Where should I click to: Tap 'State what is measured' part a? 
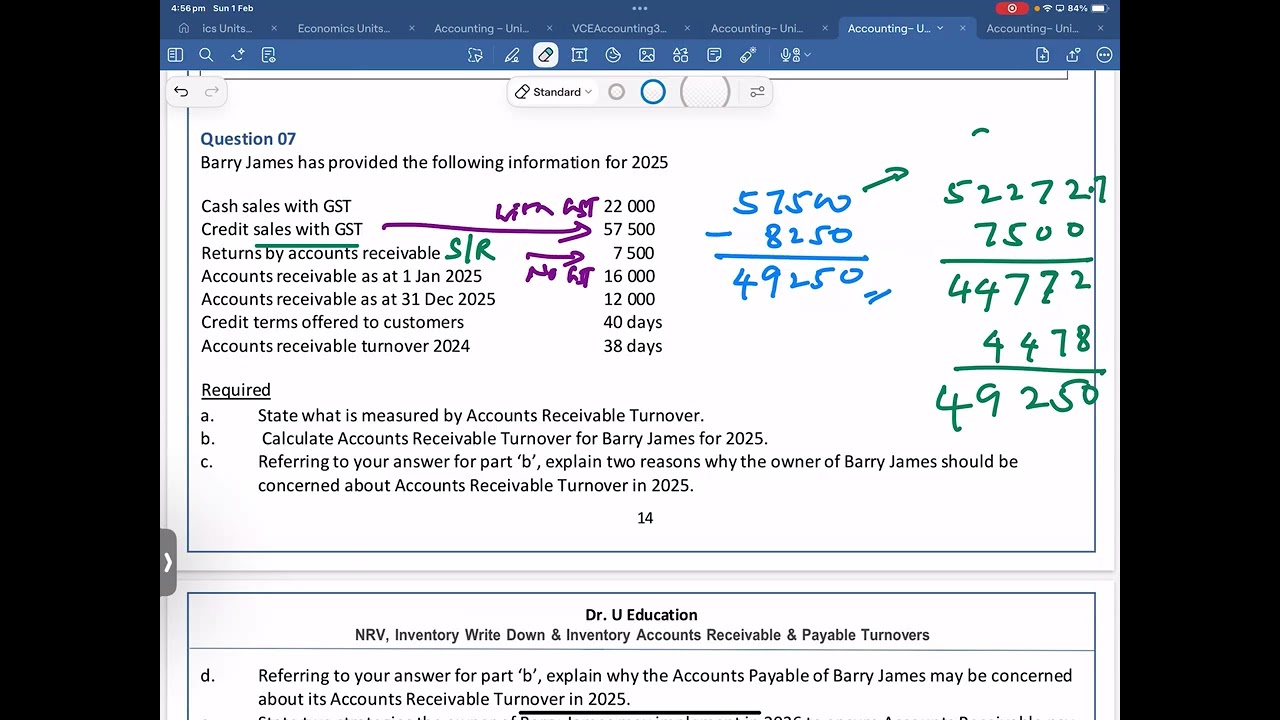click(x=481, y=415)
